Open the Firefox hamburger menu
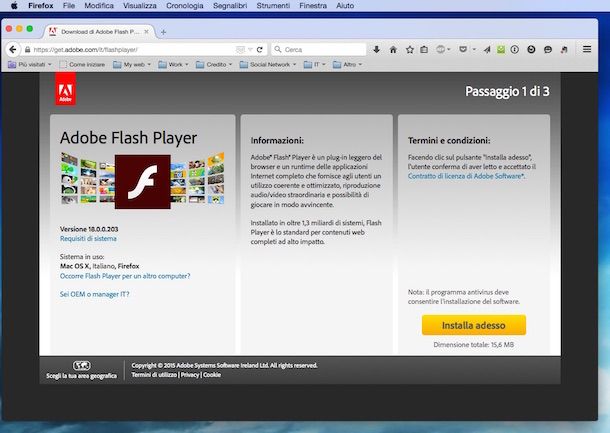610x433 pixels. pos(587,49)
